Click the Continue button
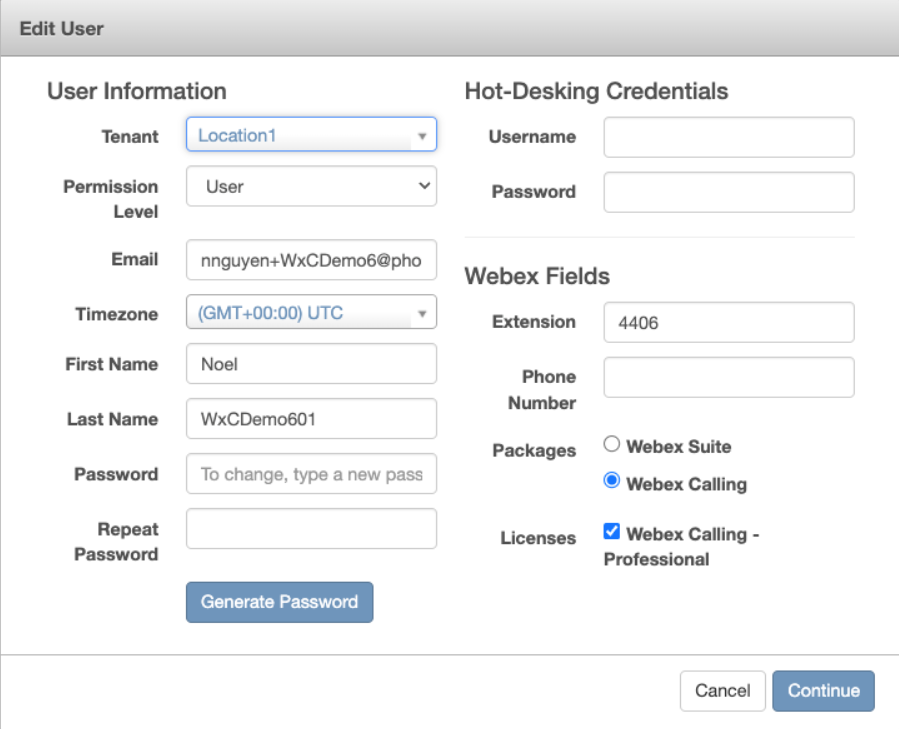The image size is (899, 729). [x=823, y=691]
